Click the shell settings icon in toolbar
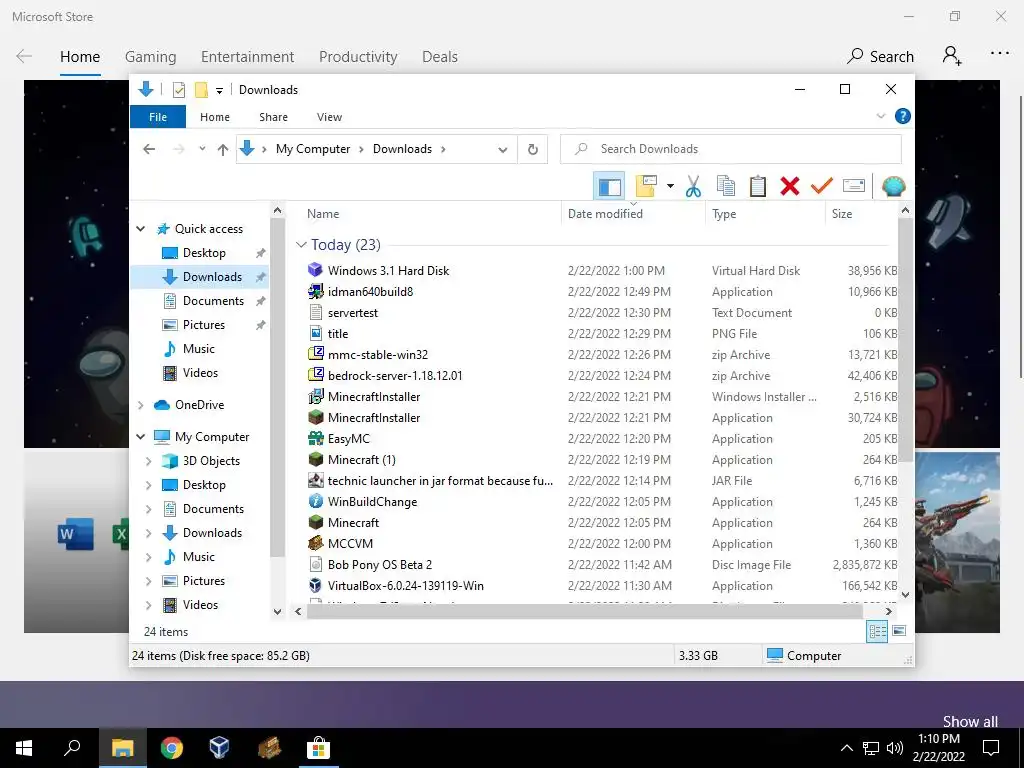This screenshot has height=768, width=1024. [893, 186]
